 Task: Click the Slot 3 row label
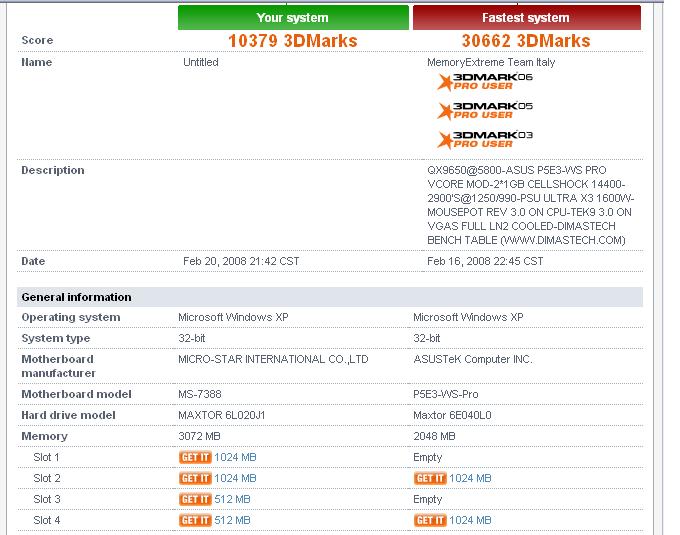pos(46,499)
